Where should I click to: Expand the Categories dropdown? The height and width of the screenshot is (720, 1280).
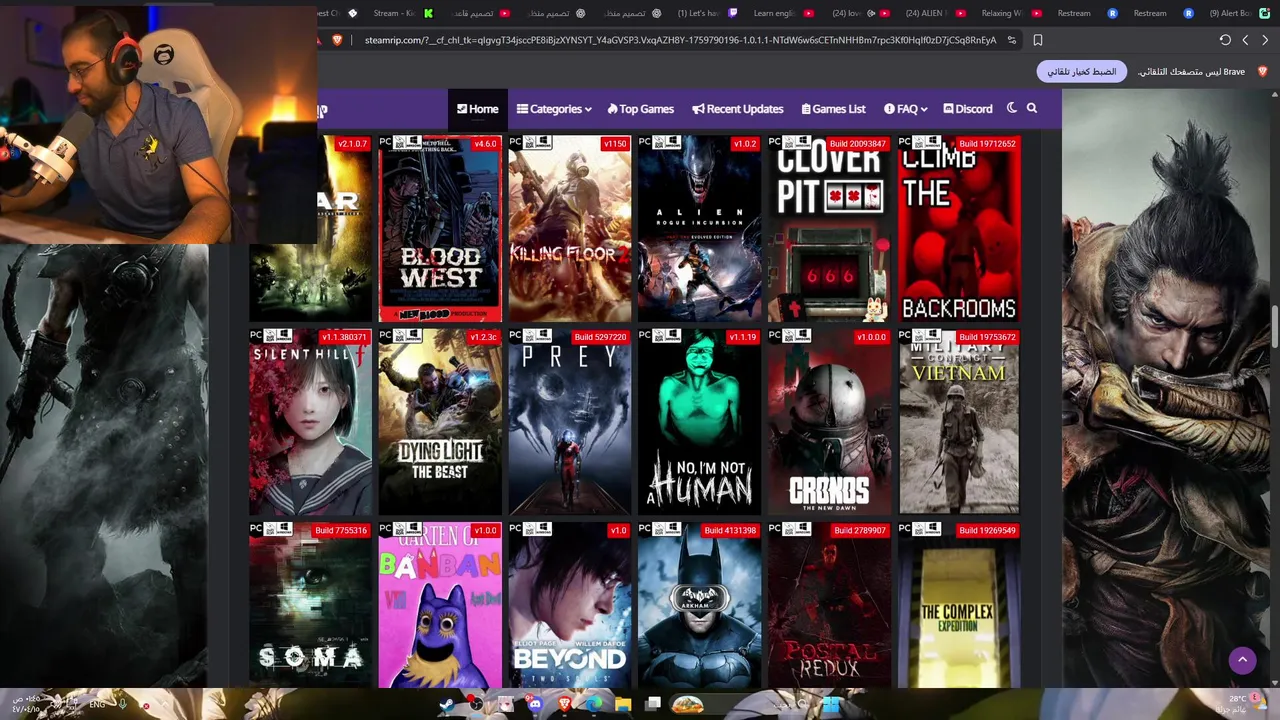tap(554, 109)
